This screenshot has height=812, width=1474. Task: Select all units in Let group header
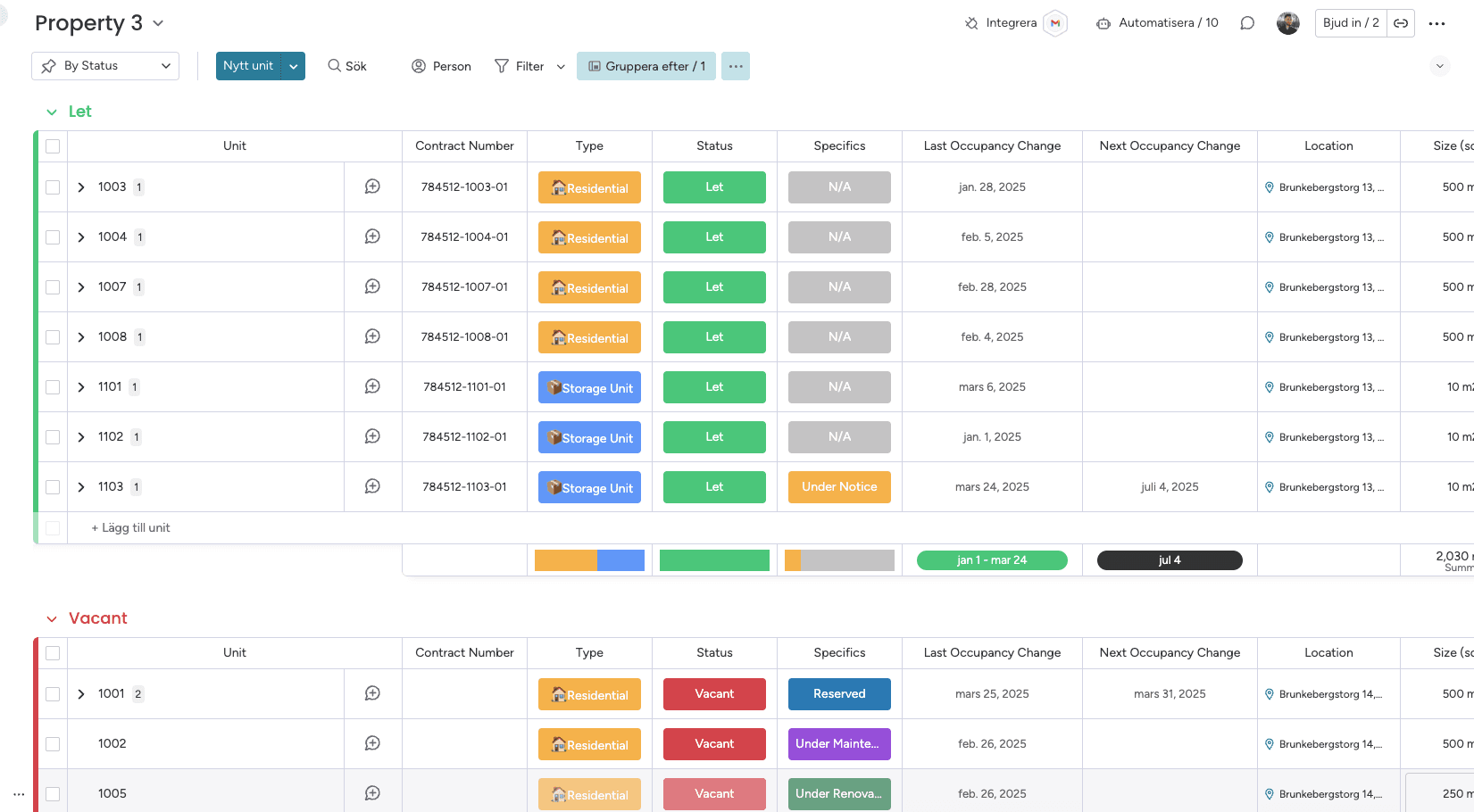53,146
